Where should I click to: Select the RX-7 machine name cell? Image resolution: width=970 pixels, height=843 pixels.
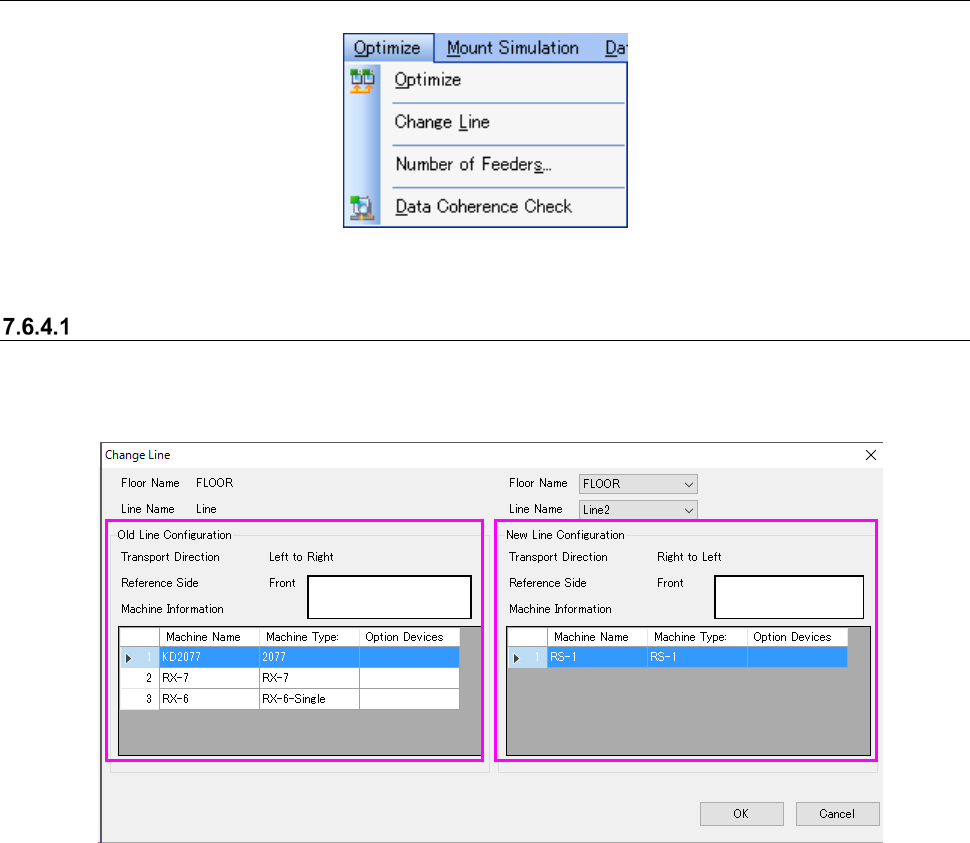(x=209, y=678)
